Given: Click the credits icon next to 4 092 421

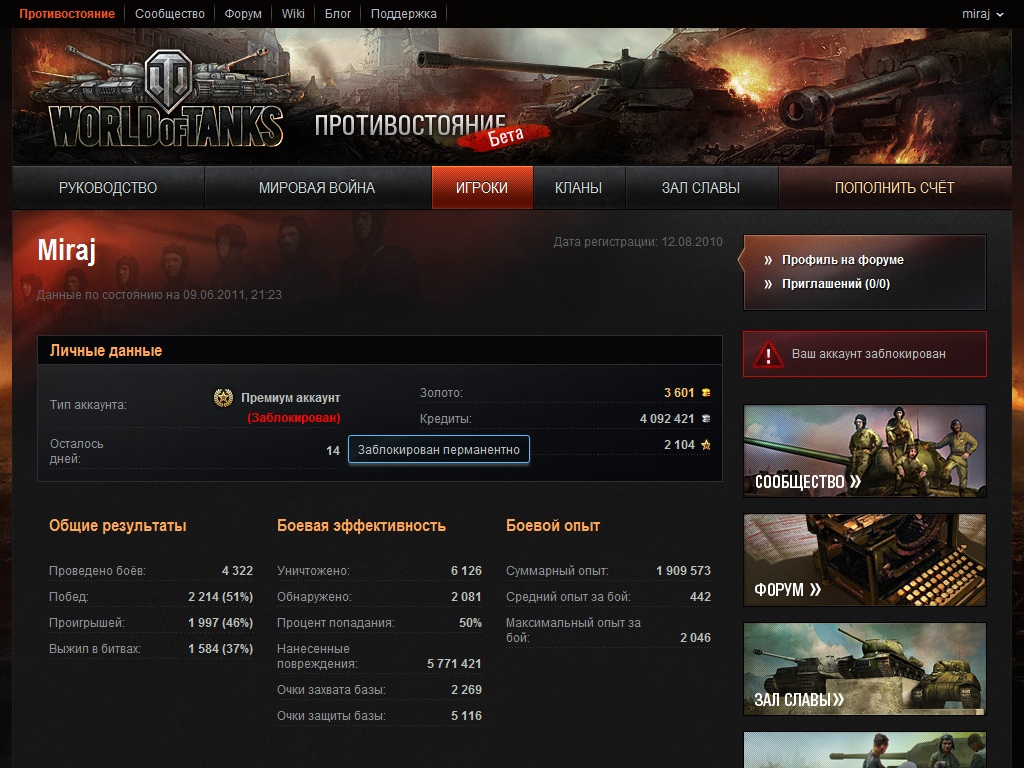Looking at the screenshot, I should [x=706, y=419].
